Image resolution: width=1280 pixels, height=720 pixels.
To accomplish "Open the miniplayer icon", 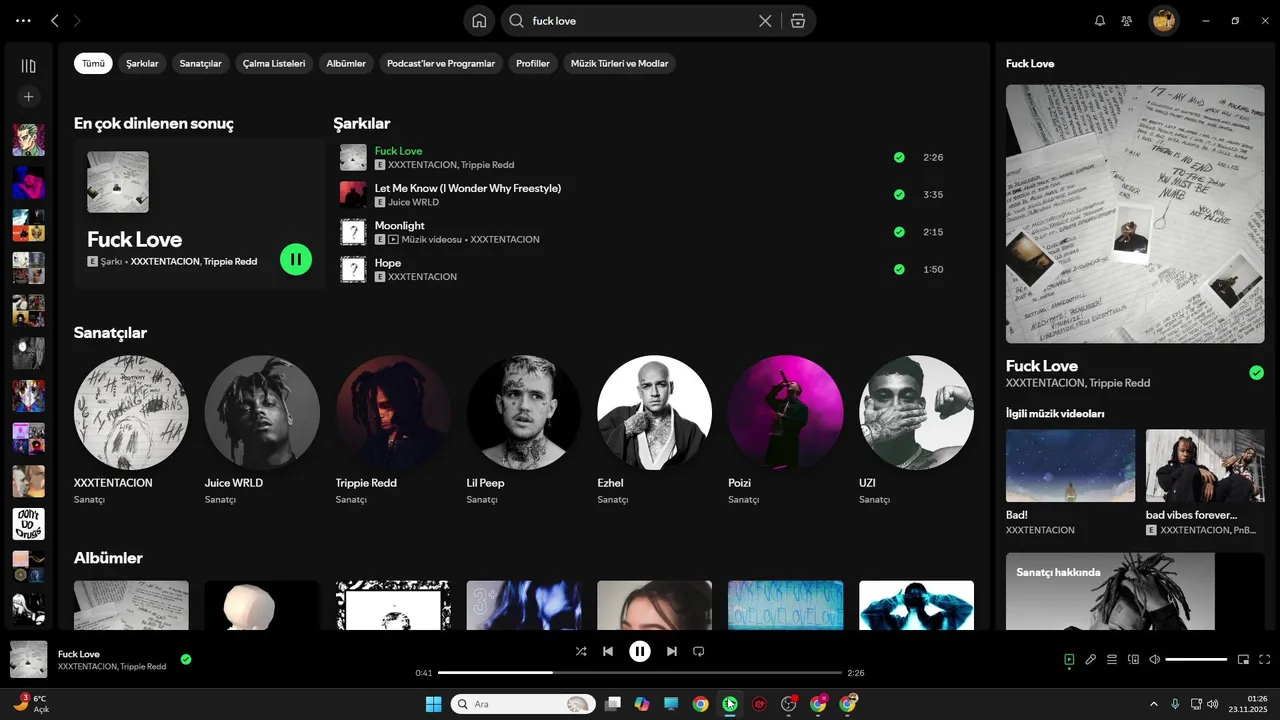I will click(1244, 659).
